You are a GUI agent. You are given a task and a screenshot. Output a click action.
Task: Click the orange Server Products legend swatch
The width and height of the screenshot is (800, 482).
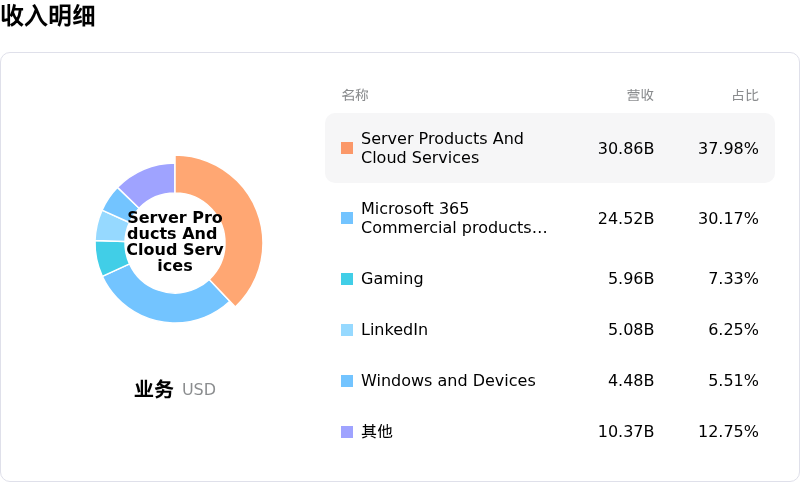click(347, 148)
